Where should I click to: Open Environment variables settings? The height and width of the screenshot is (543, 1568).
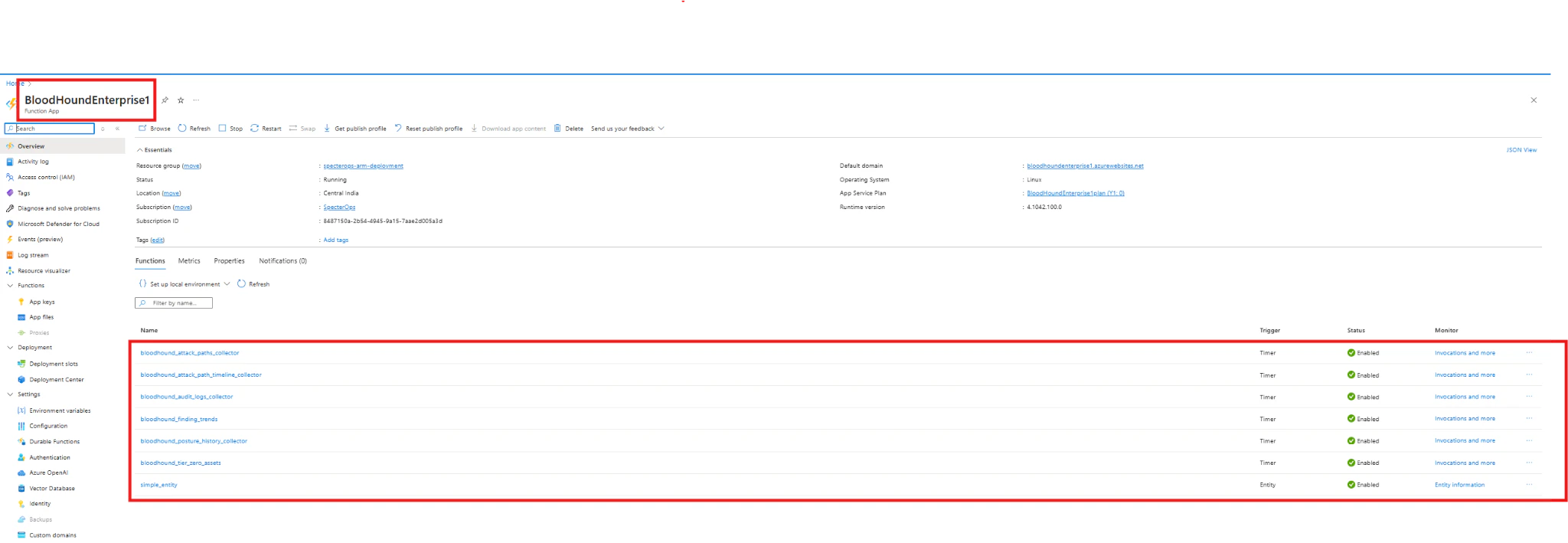60,411
